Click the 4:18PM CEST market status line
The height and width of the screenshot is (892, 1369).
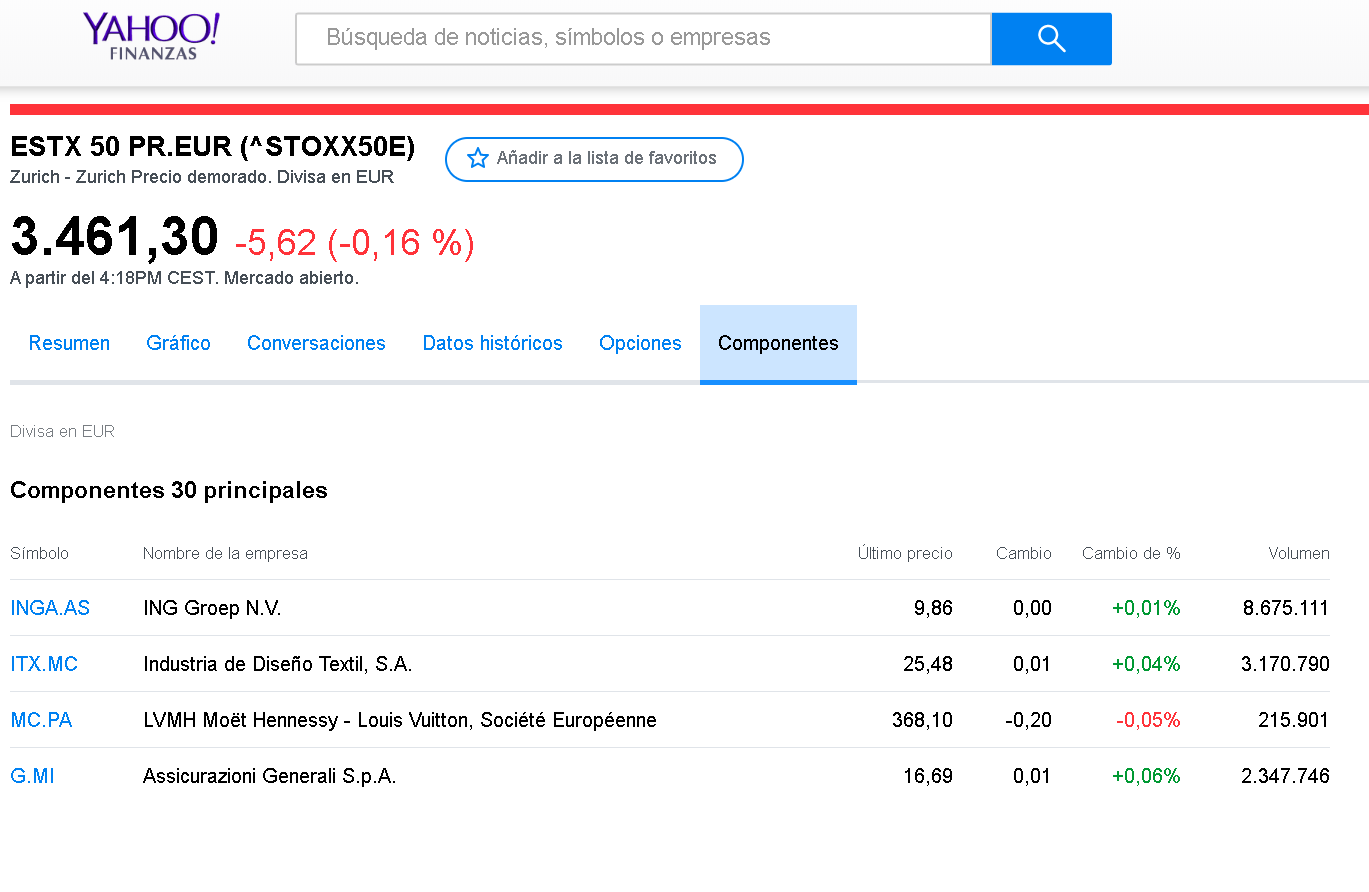(x=184, y=278)
